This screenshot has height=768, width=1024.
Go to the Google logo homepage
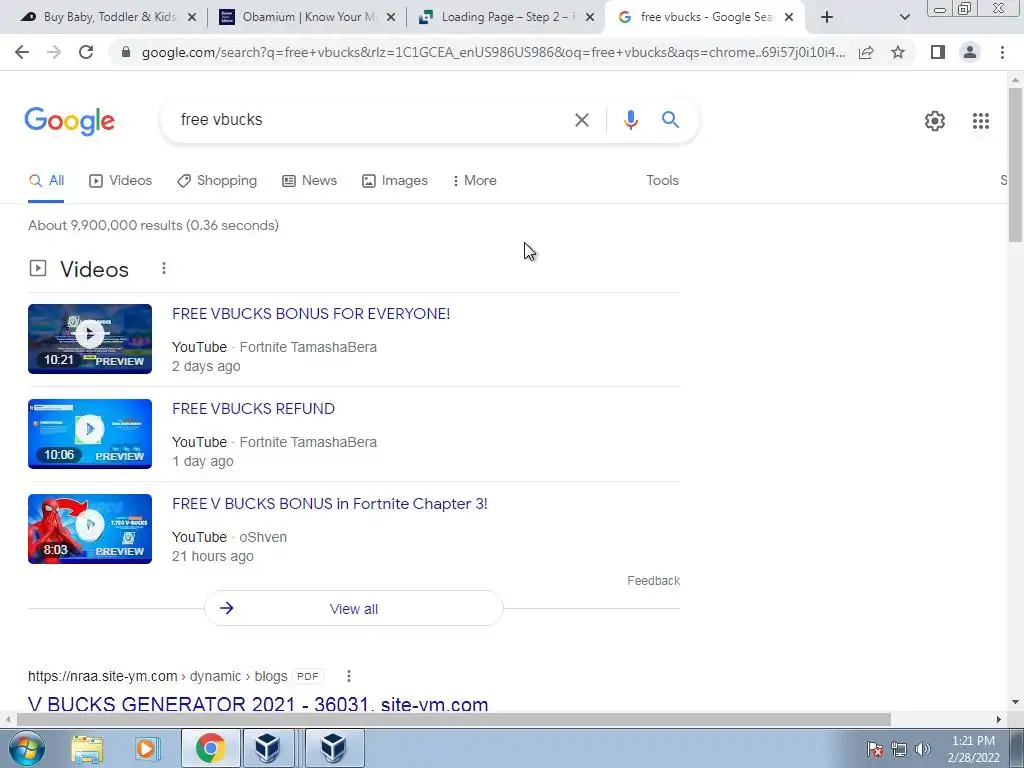(70, 121)
